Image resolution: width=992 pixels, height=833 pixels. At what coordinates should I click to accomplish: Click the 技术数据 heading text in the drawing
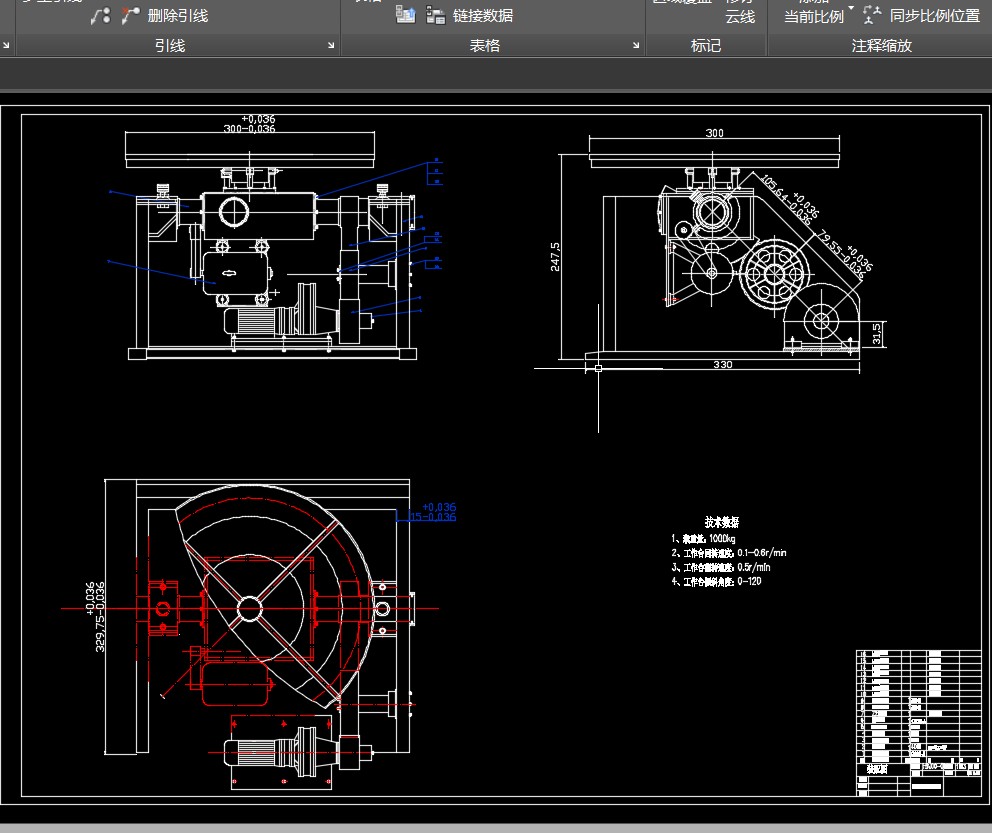click(x=722, y=522)
